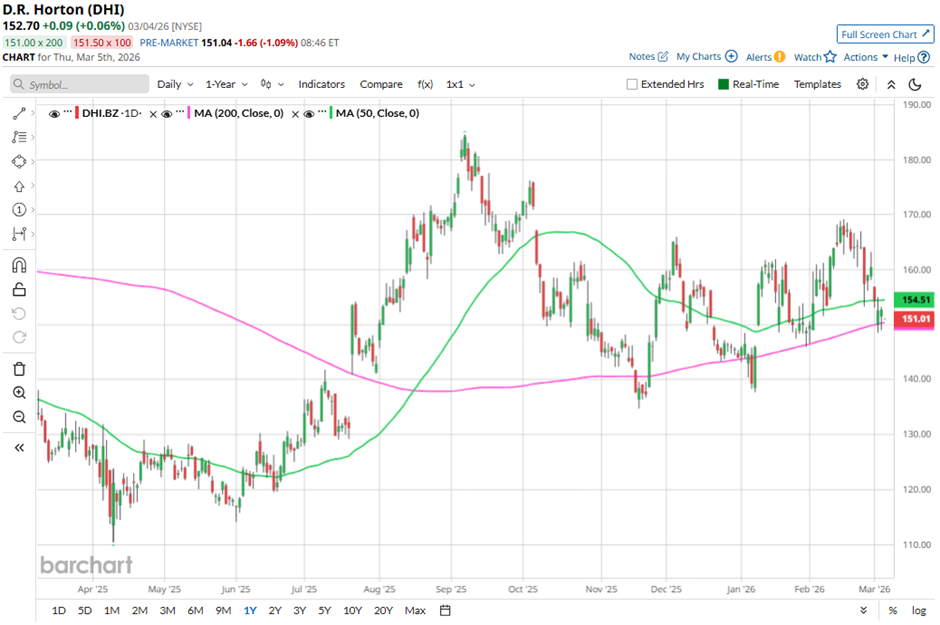
Task: Open options dots for MA 50
Action: point(322,111)
